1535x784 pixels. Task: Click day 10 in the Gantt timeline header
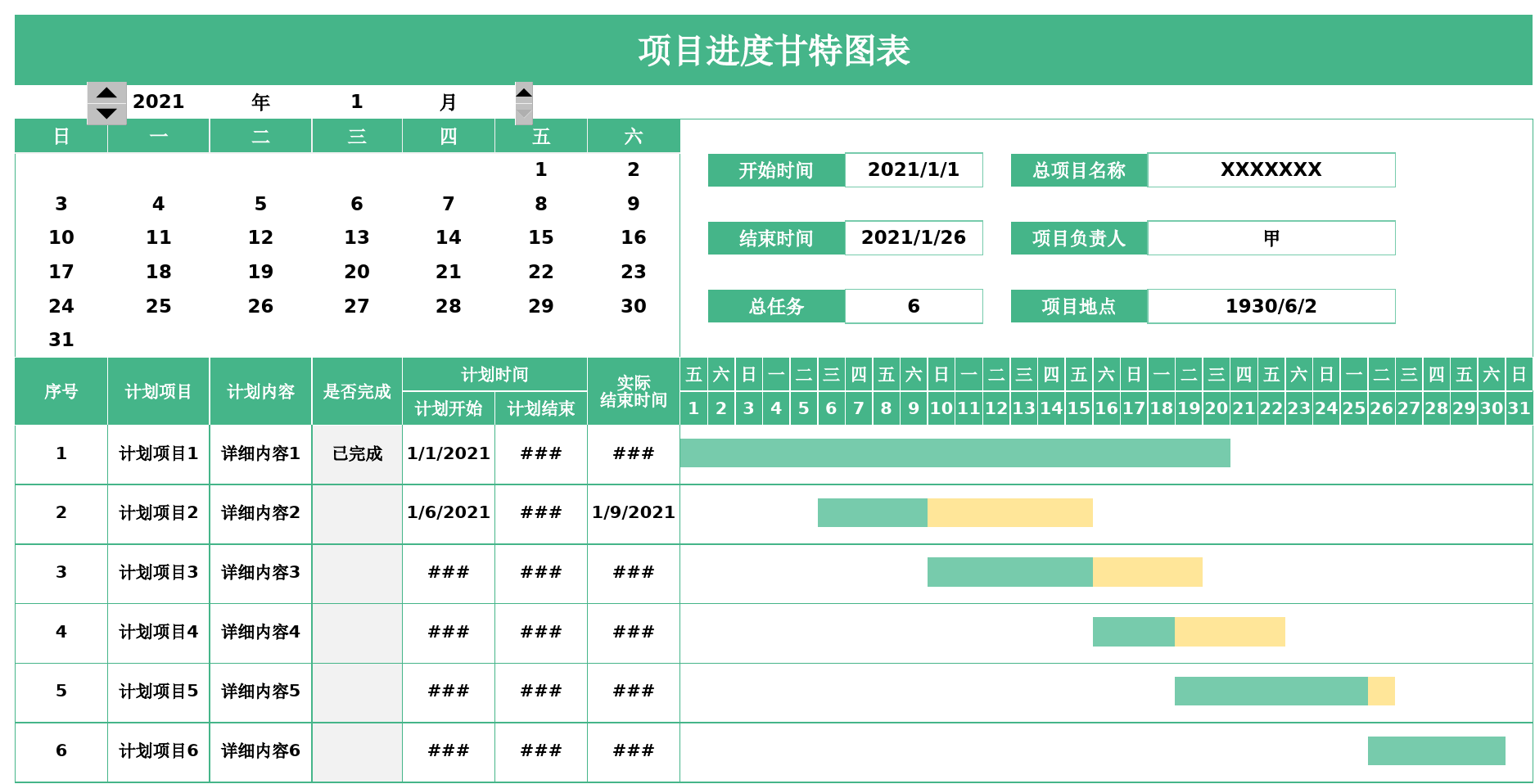pos(941,408)
